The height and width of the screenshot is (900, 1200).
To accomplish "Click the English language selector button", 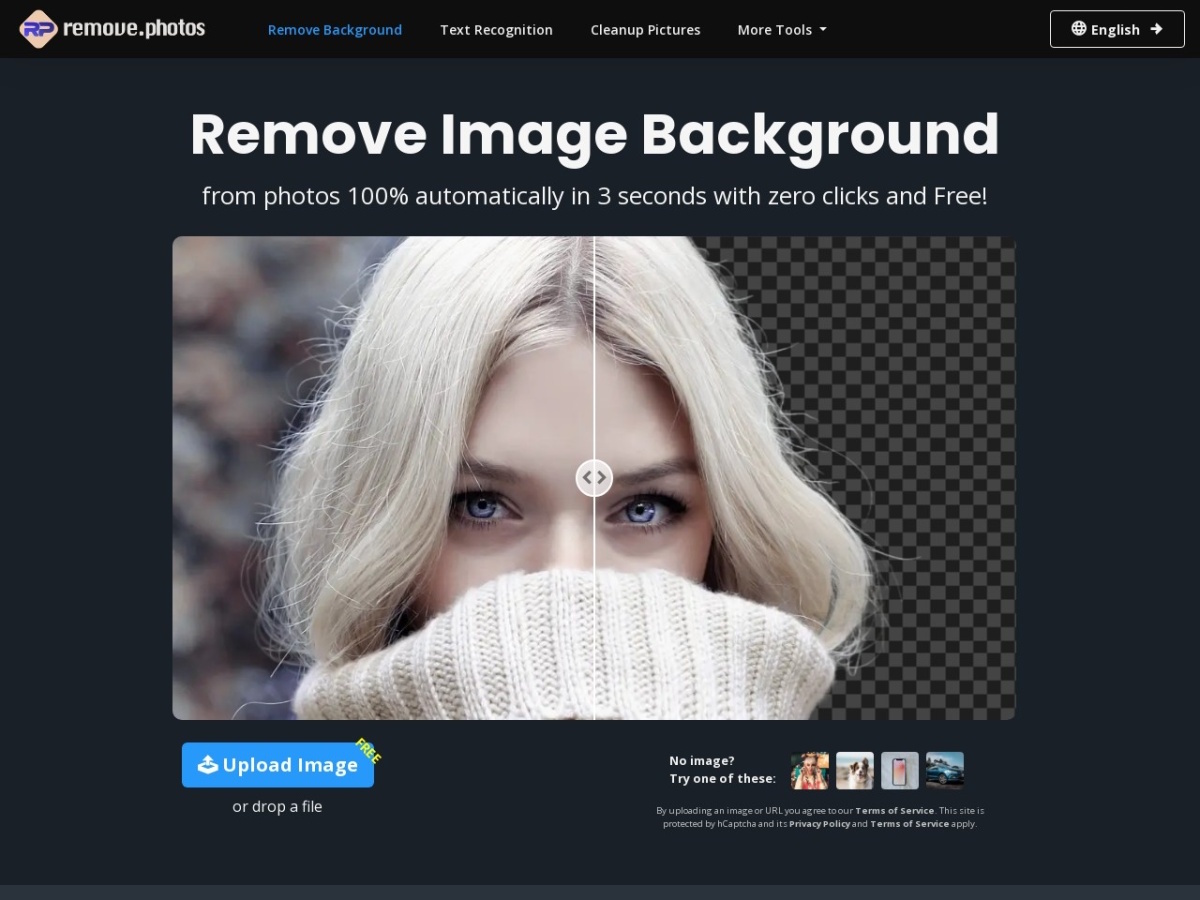I will [x=1117, y=29].
